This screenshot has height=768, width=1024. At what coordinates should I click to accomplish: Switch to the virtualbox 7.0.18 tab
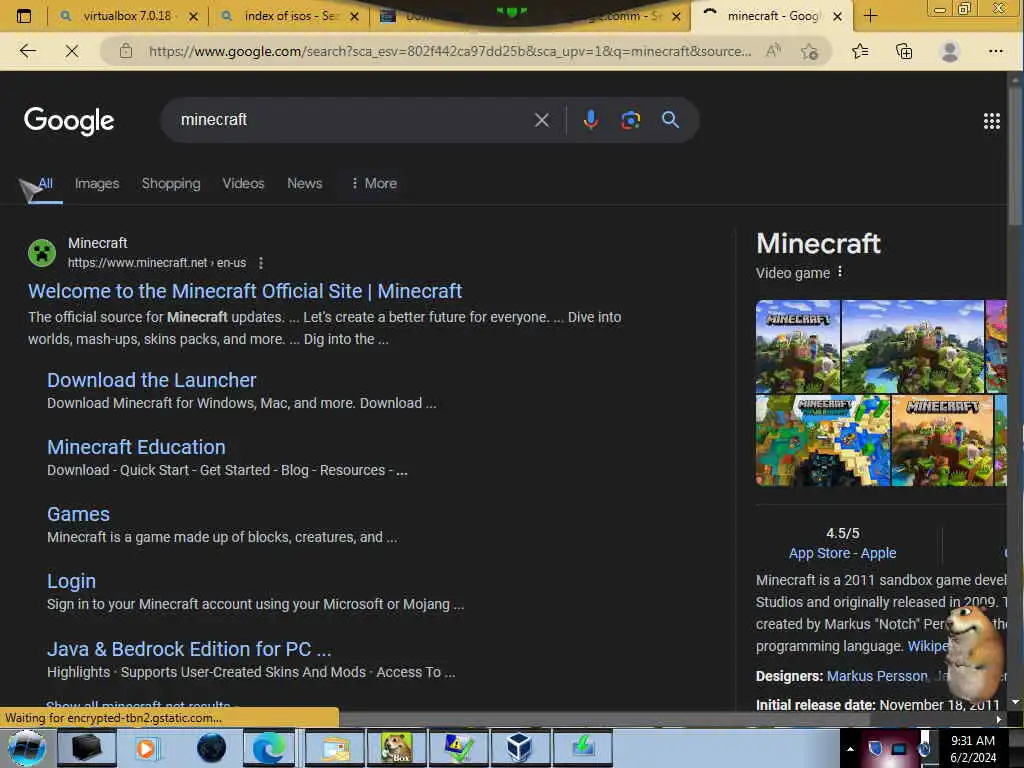[126, 16]
